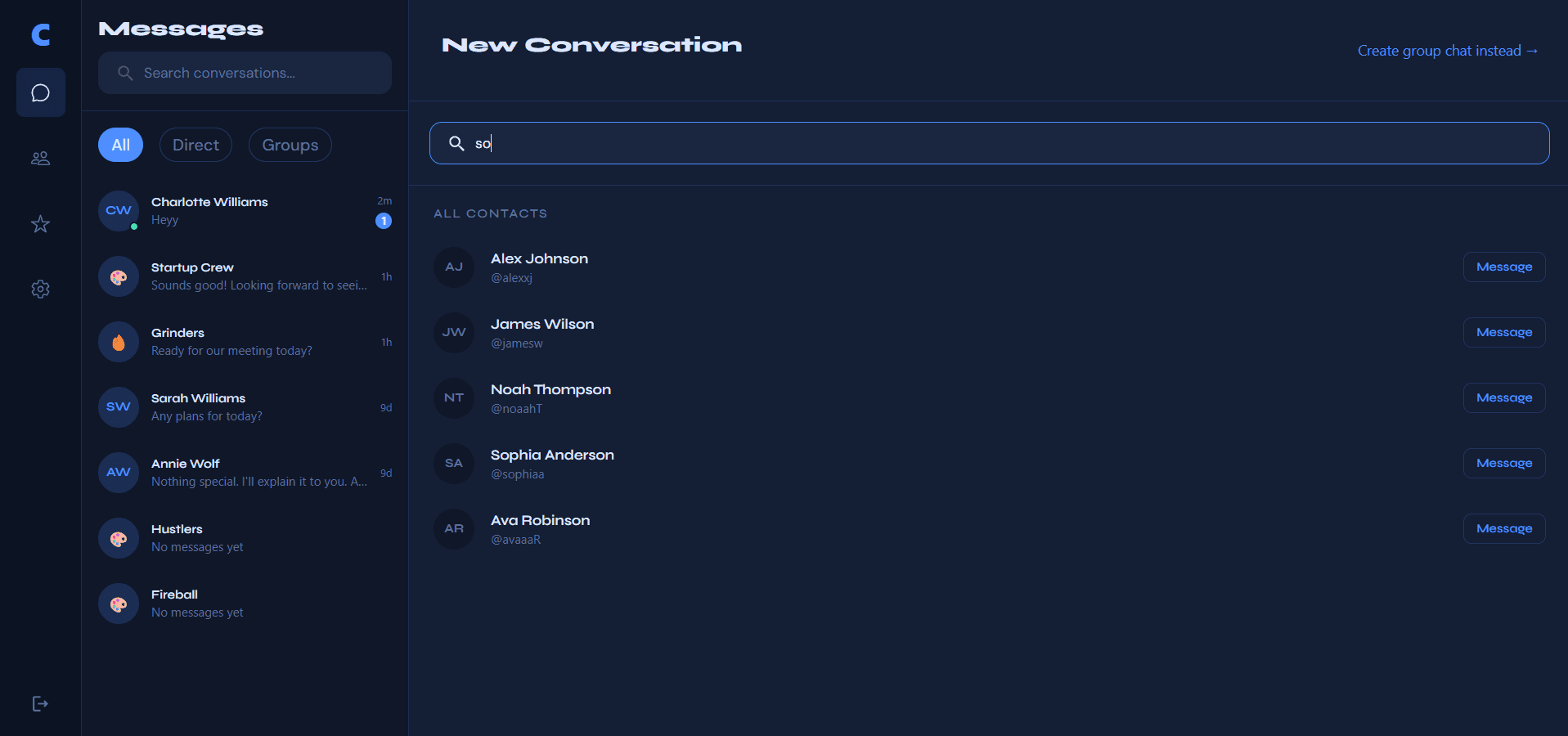1568x736 pixels.
Task: Click "Any plans for today?" preview
Action: coord(207,416)
